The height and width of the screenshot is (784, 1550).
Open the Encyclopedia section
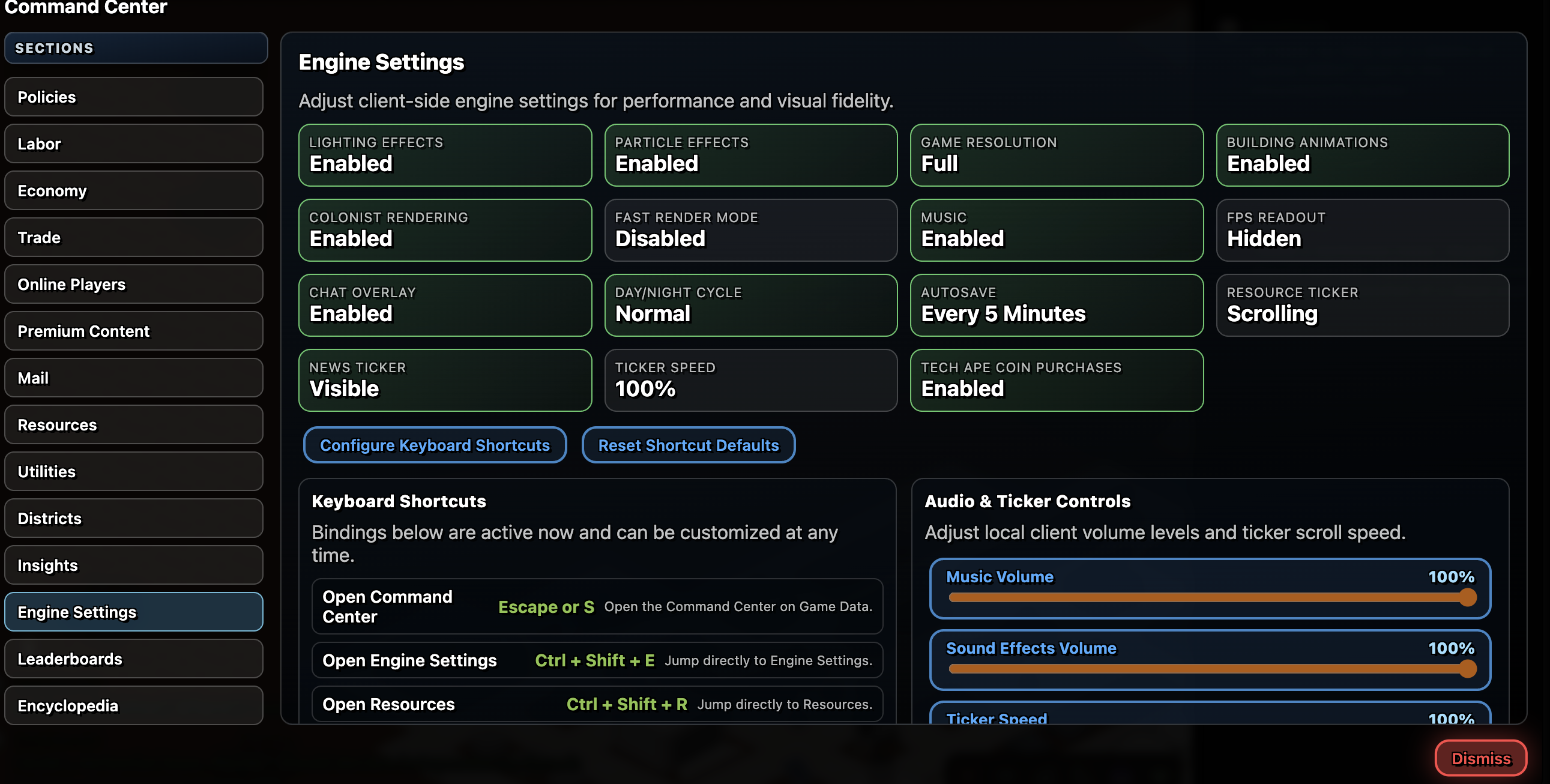[x=134, y=705]
